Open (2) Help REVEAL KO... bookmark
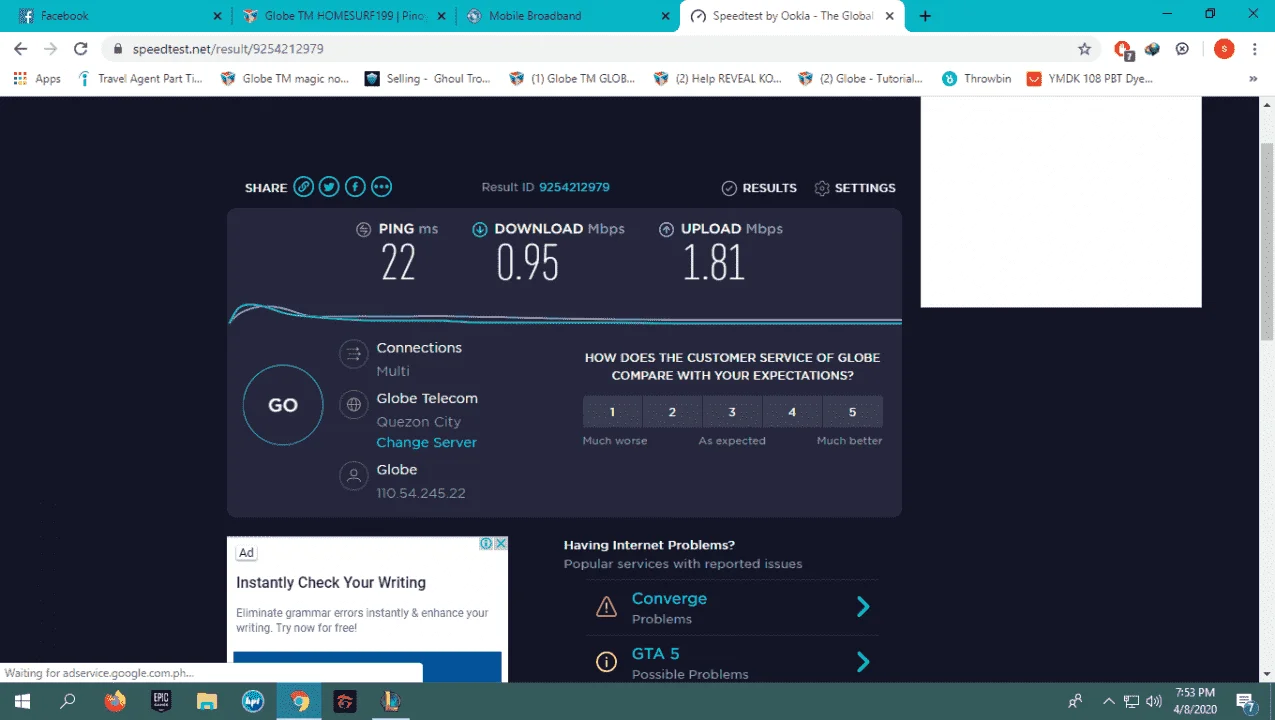Image resolution: width=1275 pixels, height=720 pixels. [718, 78]
